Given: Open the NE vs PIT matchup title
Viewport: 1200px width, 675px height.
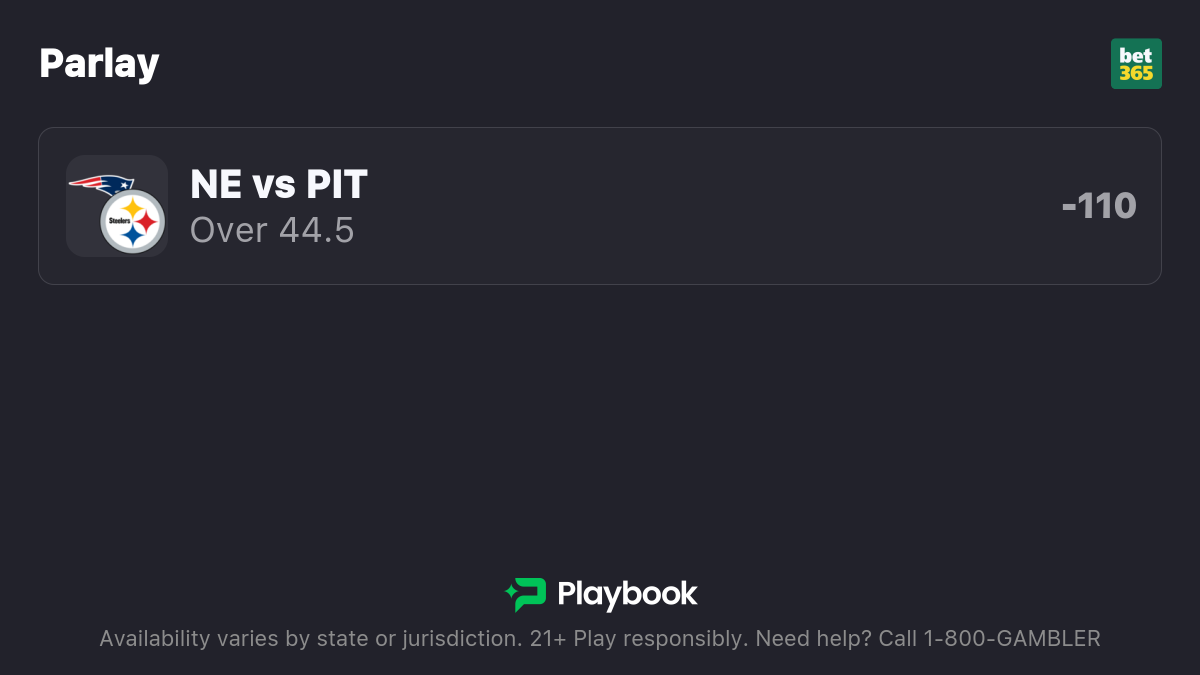Looking at the screenshot, I should pos(279,184).
